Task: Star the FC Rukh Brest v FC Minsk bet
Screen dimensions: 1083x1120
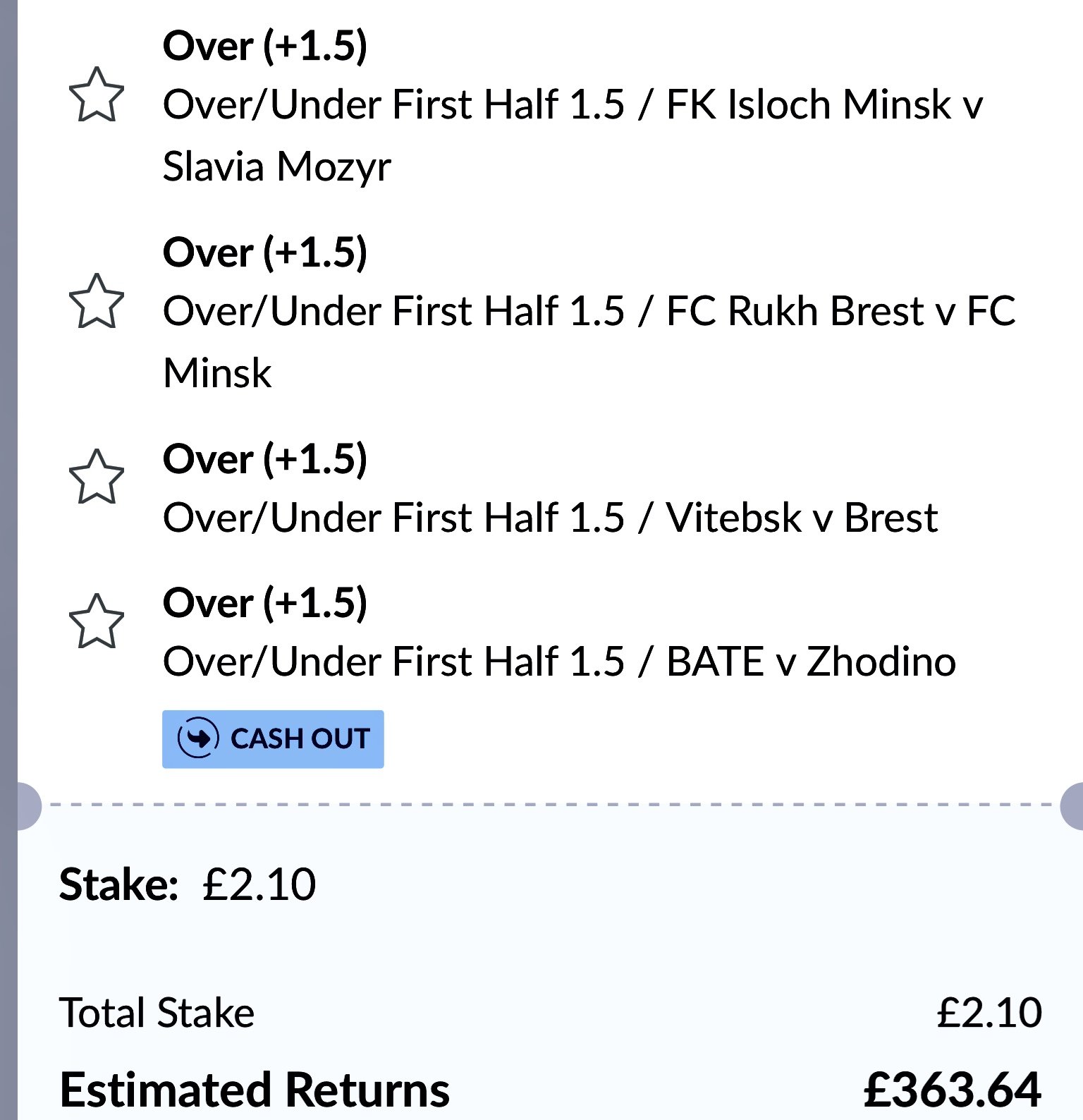Action: pyautogui.click(x=97, y=302)
